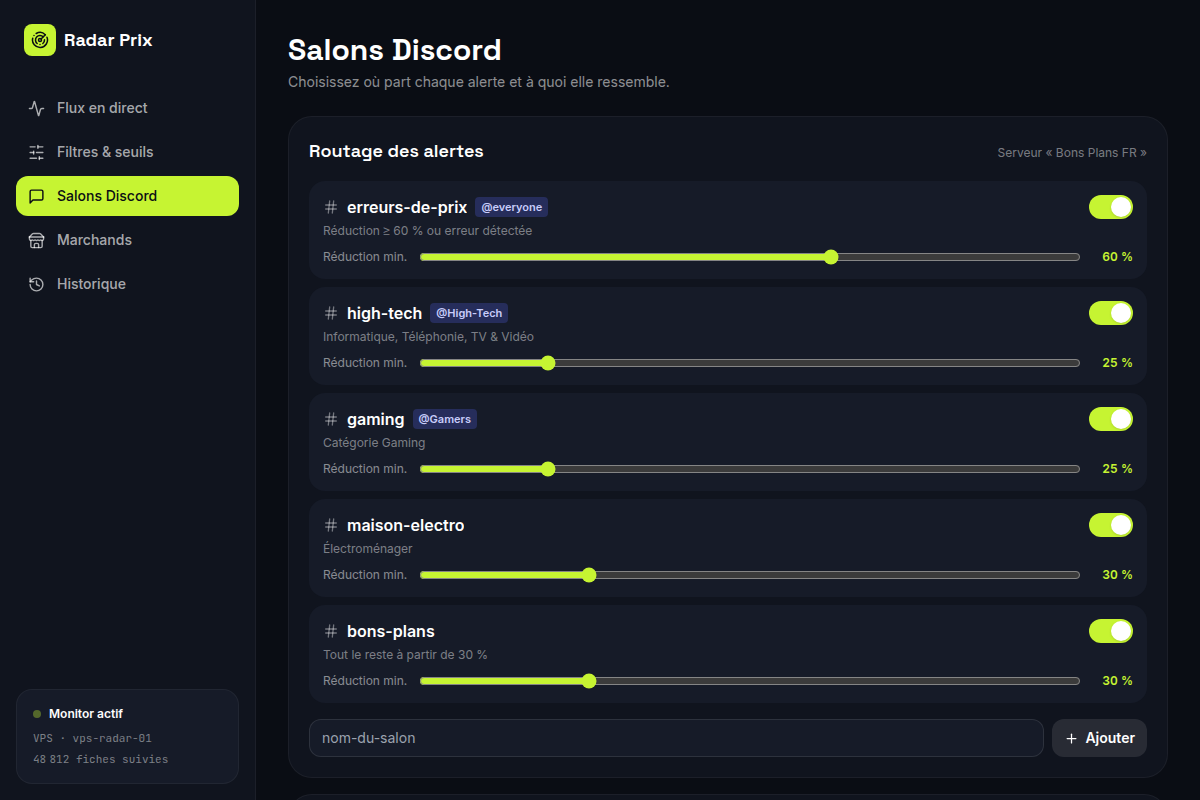Click the text 'Tout le reste à partir de 30 %'

pyautogui.click(x=405, y=655)
